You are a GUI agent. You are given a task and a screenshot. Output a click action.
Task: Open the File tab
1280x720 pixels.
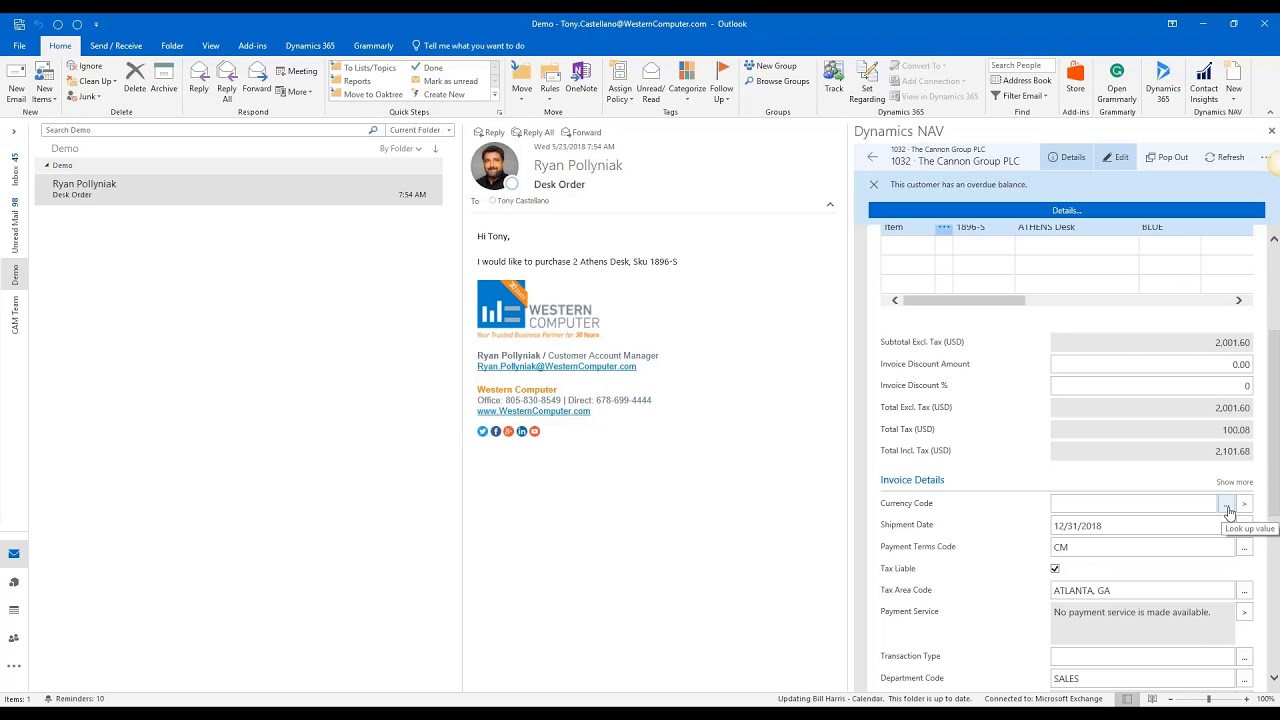[19, 45]
